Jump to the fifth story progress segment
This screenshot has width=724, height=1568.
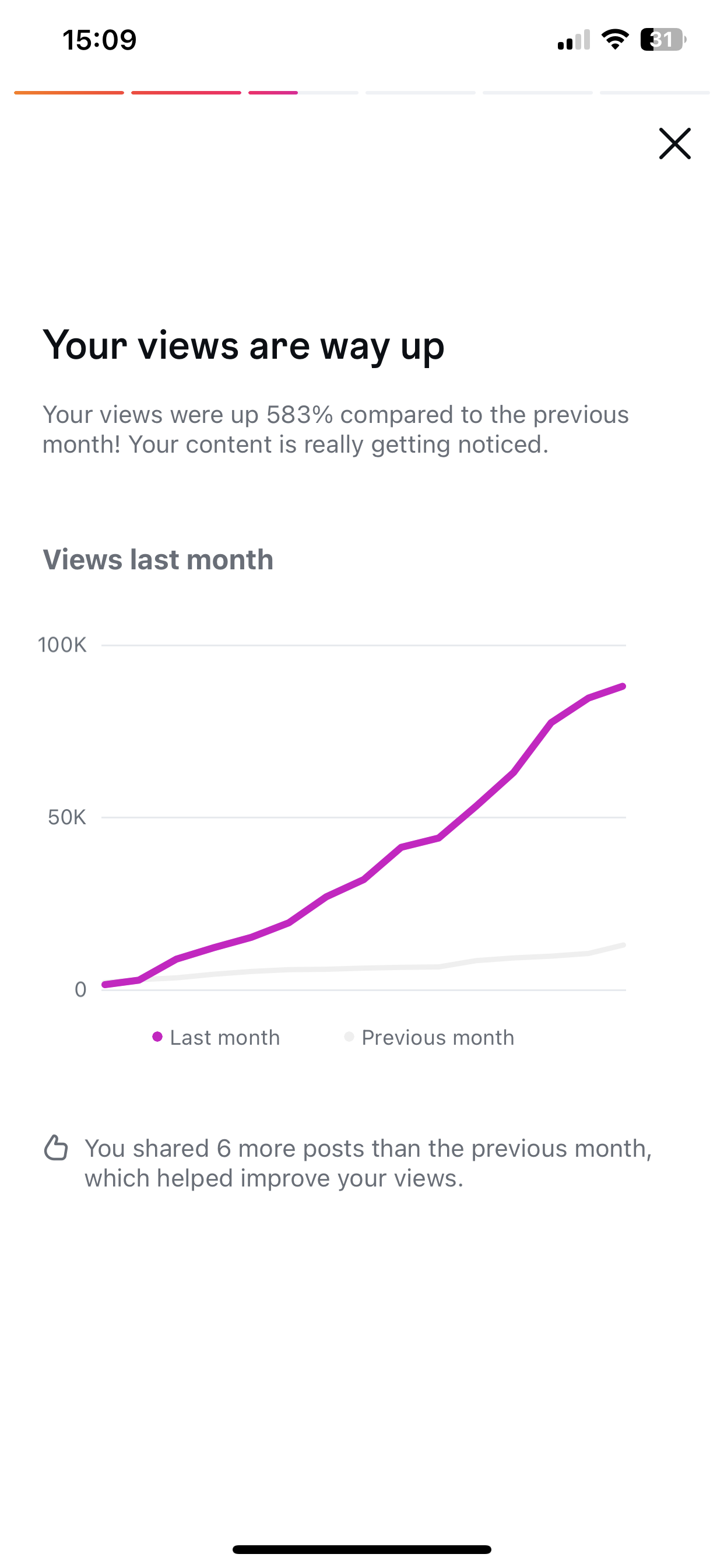tap(538, 93)
